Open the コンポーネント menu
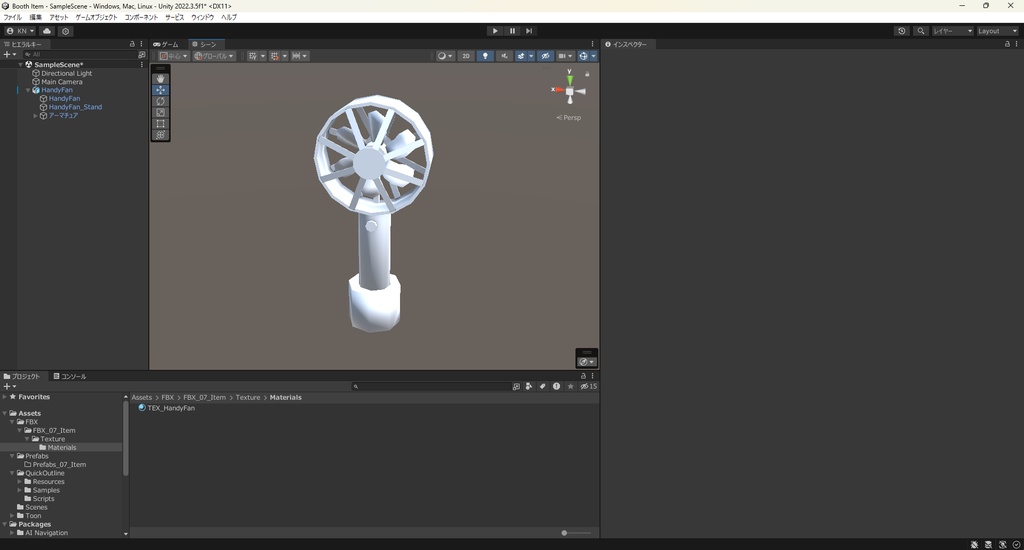The image size is (1024, 550). (141, 17)
